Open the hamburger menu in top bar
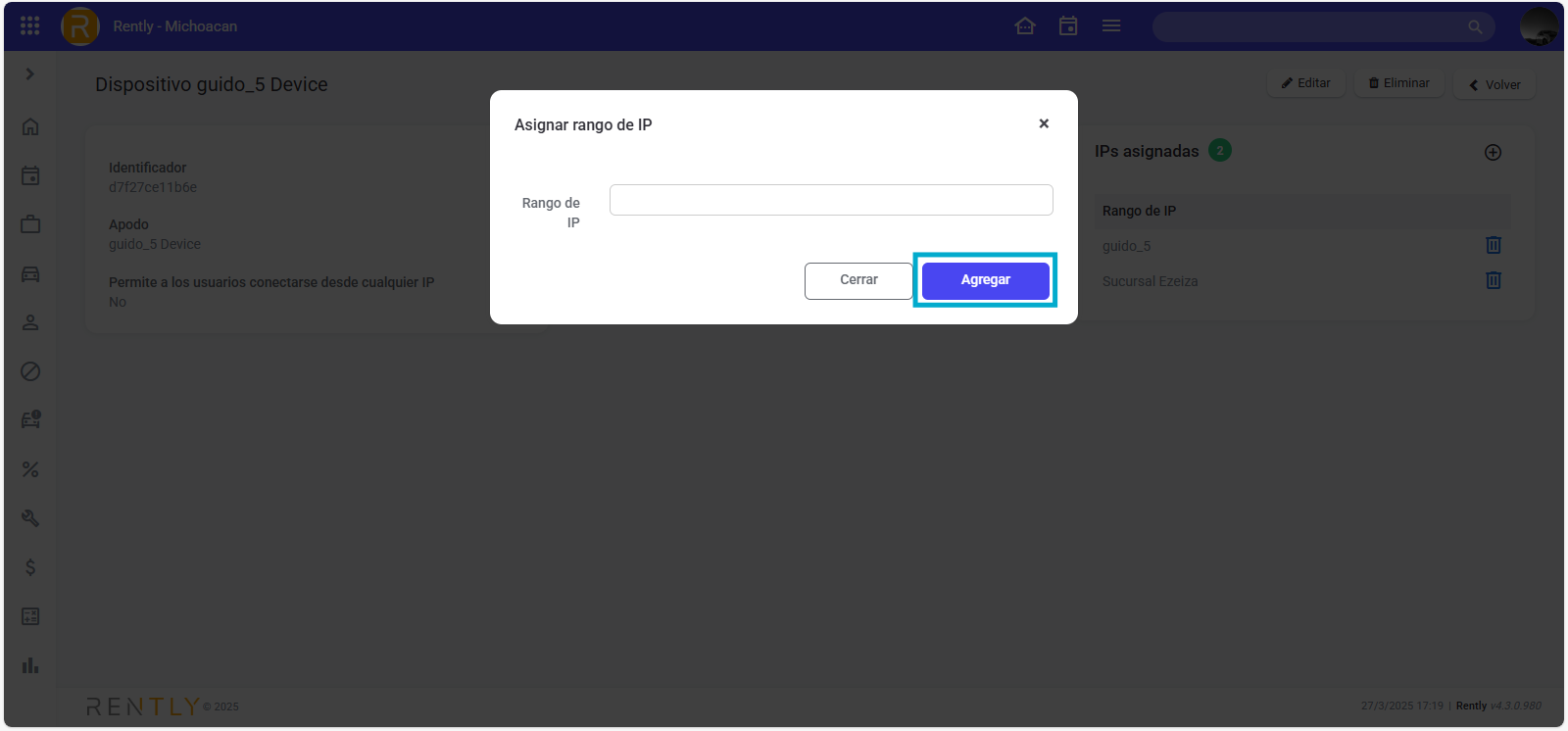1568x731 pixels. pyautogui.click(x=1111, y=26)
